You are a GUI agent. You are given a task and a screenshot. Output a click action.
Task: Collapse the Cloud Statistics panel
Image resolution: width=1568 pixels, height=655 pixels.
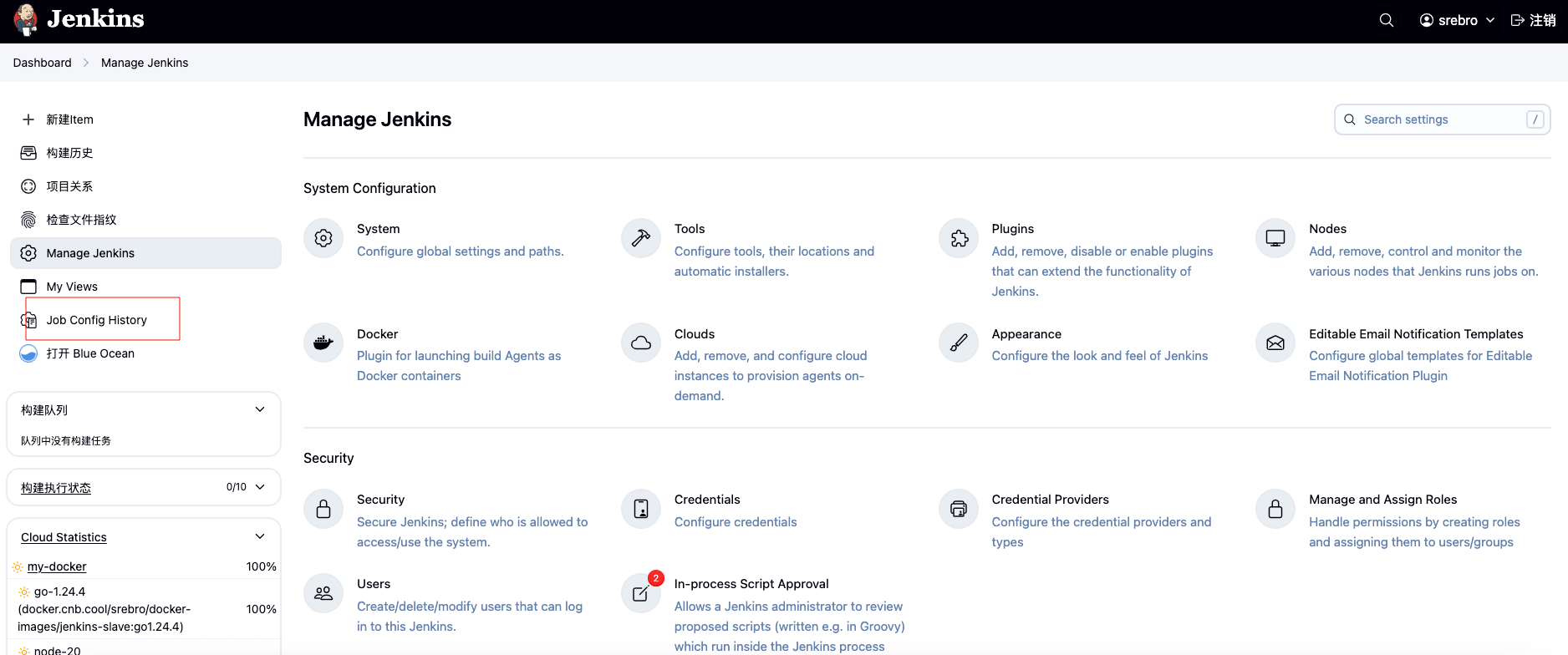point(260,536)
